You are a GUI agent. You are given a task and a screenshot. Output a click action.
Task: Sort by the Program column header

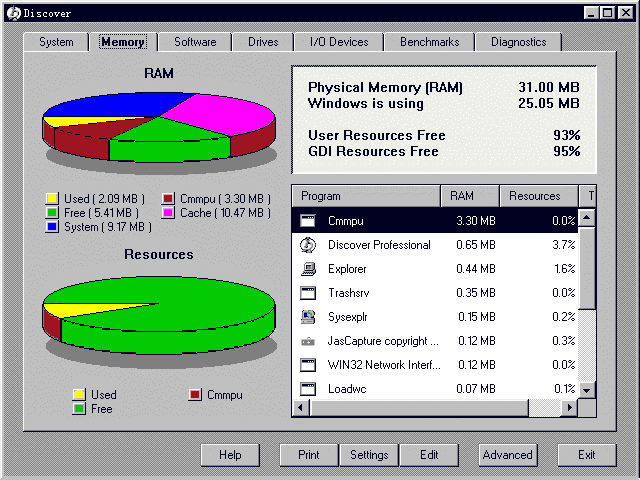click(x=365, y=196)
